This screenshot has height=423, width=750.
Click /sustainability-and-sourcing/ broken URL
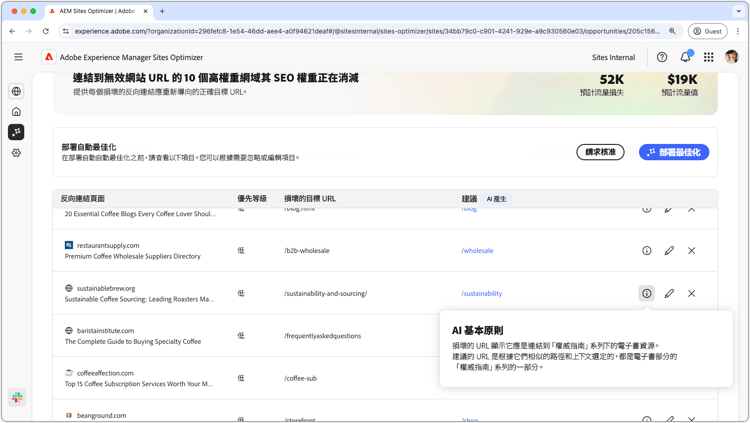[x=325, y=293]
